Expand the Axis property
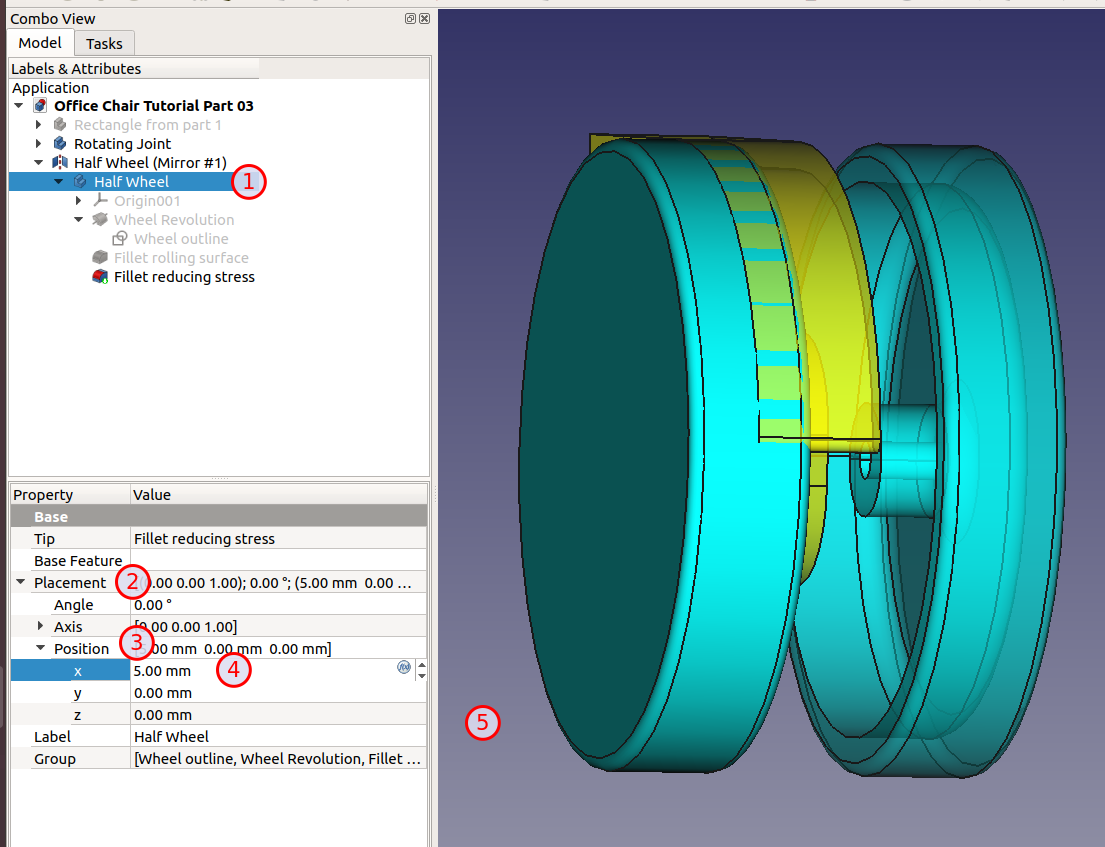This screenshot has height=847, width=1105. pos(40,627)
